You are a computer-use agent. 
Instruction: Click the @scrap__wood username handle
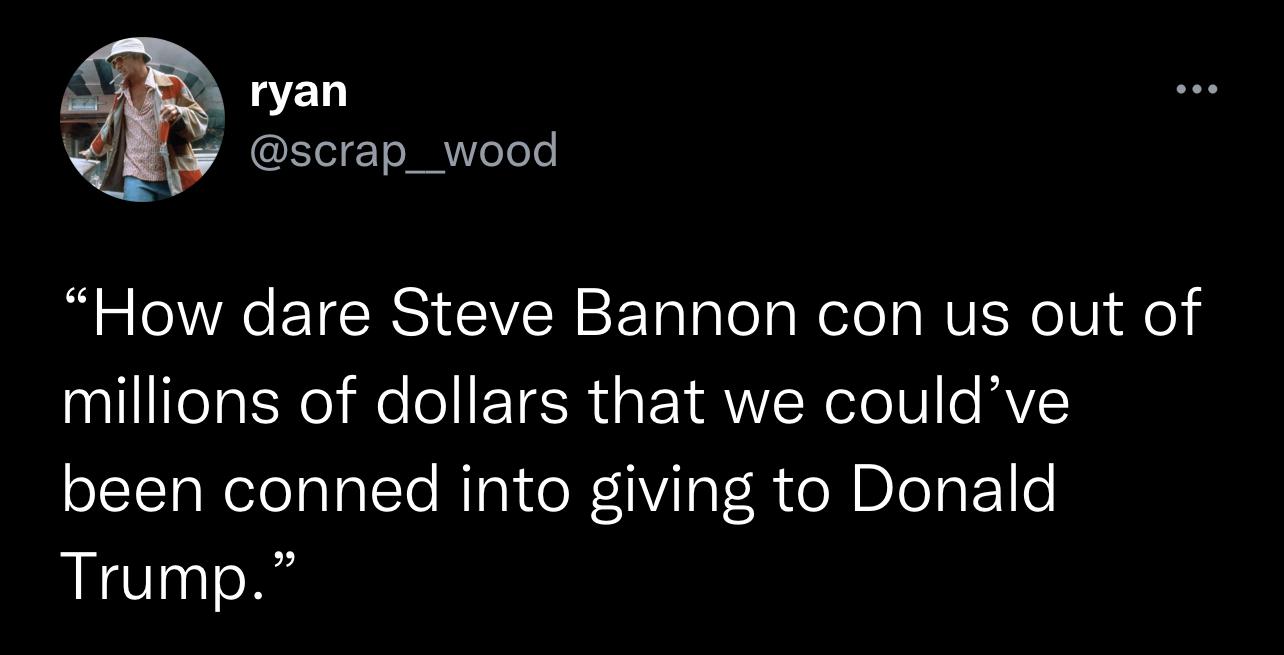(403, 150)
